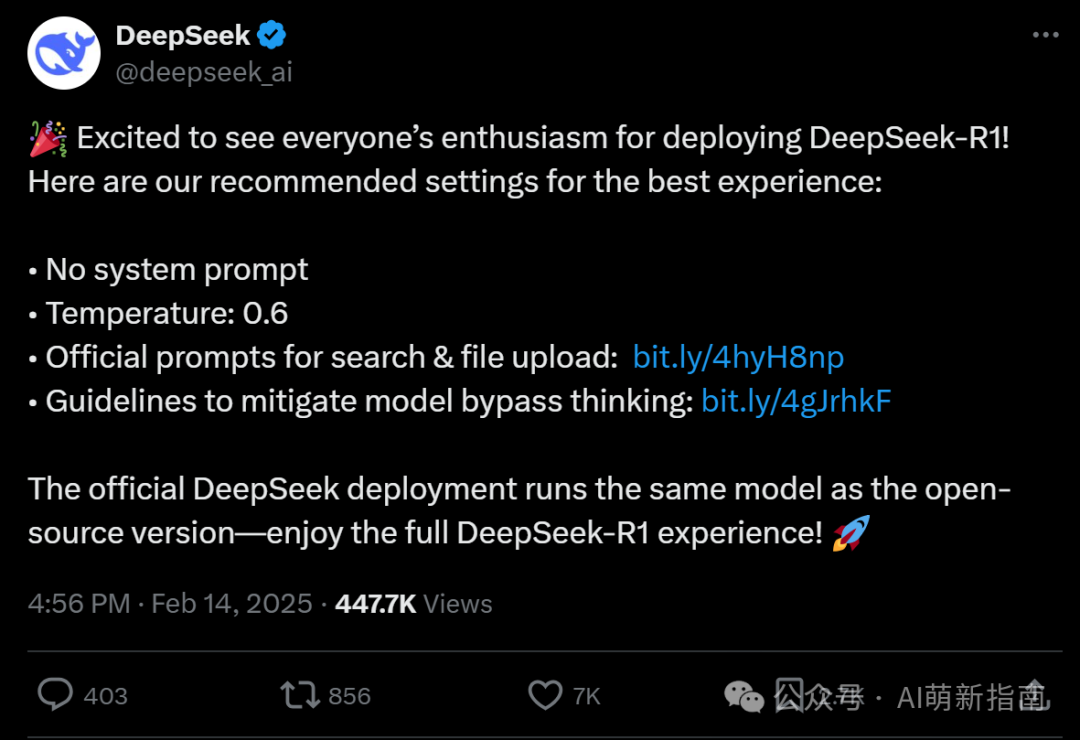Click the party popper emoji
Screen dimensions: 1080x740
[48, 138]
